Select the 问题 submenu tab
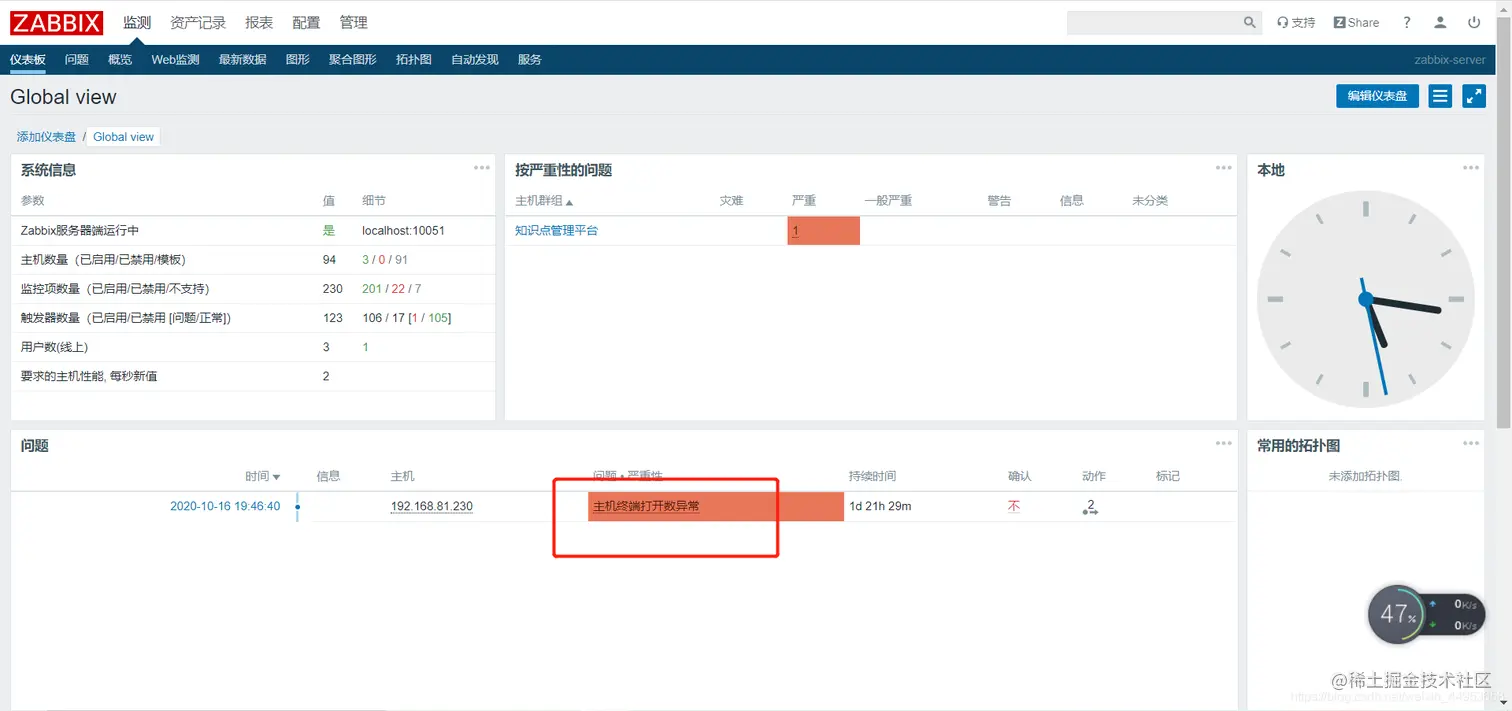The image size is (1512, 711). (77, 60)
